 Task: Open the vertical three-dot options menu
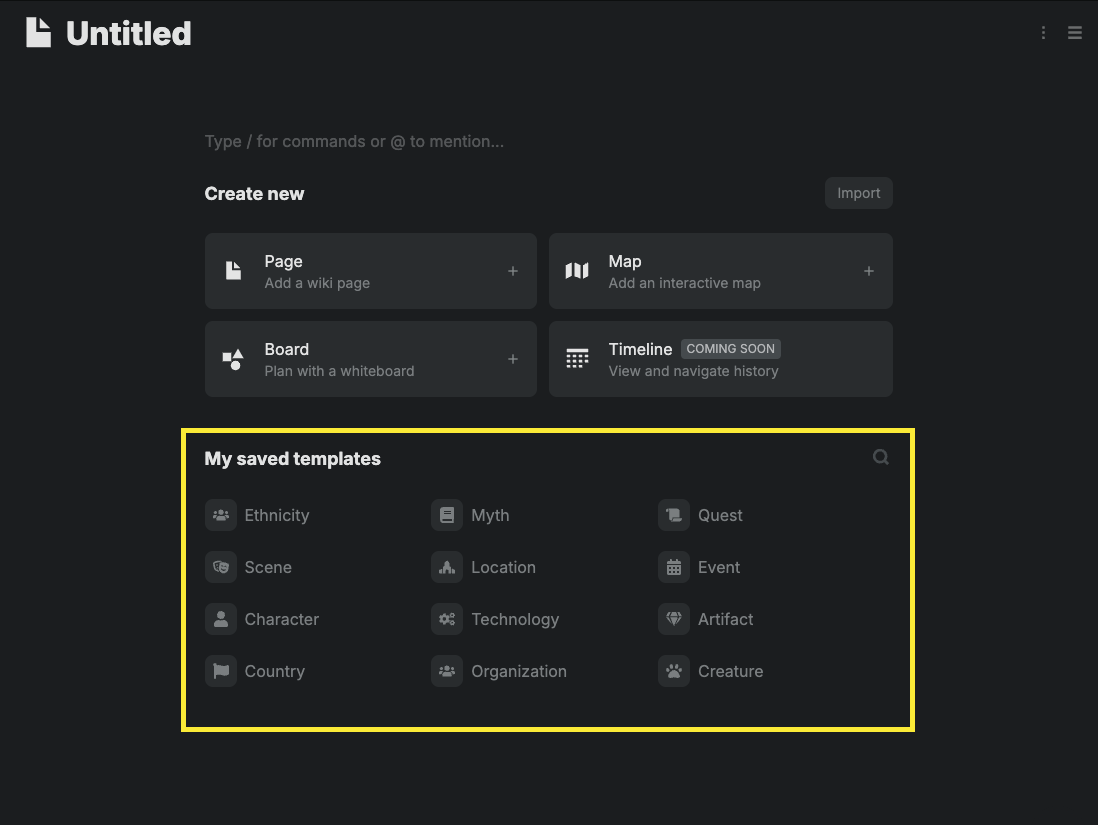point(1043,33)
